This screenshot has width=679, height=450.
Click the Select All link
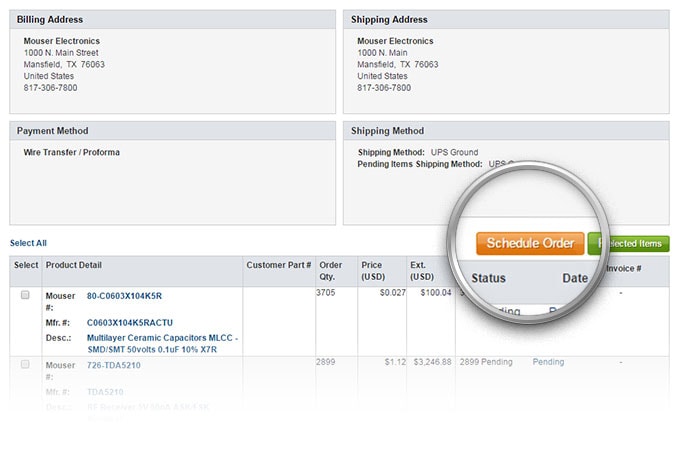pyautogui.click(x=28, y=243)
